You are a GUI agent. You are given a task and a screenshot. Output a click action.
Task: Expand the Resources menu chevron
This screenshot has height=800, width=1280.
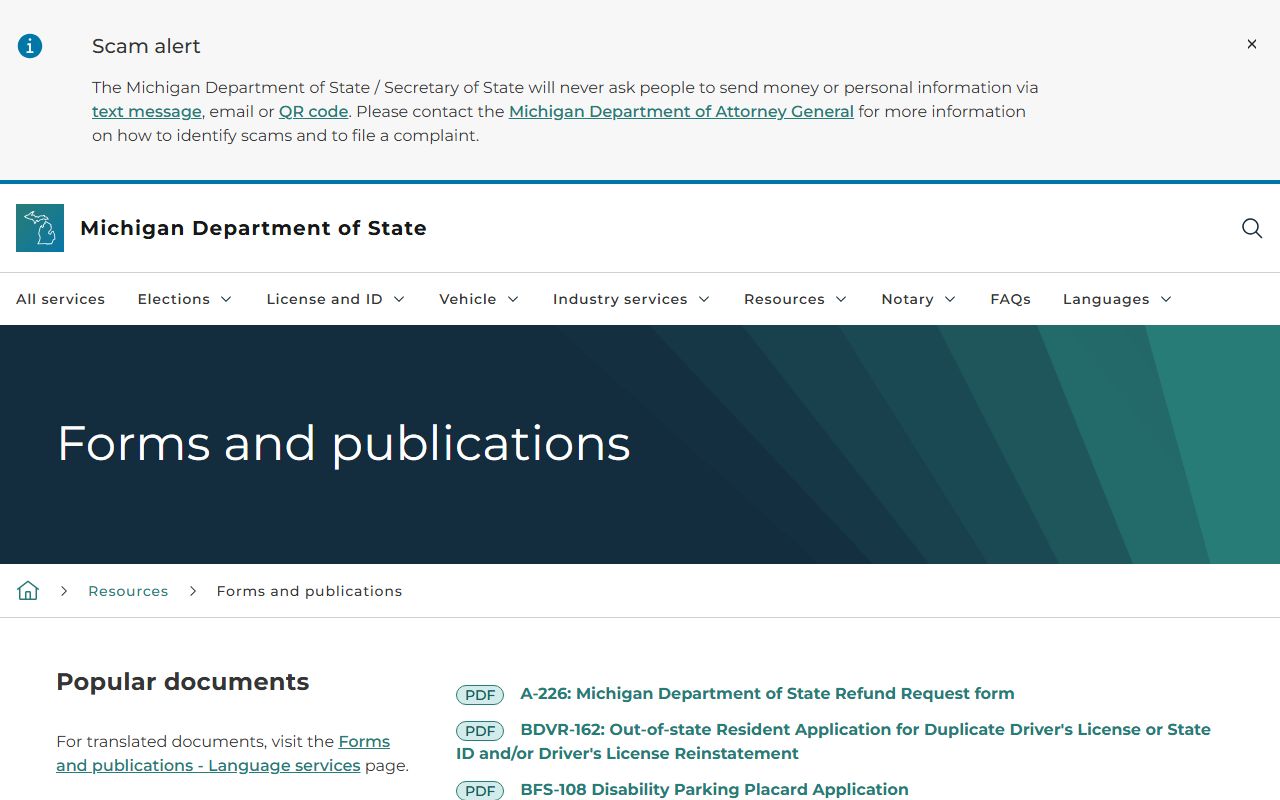pyautogui.click(x=841, y=299)
